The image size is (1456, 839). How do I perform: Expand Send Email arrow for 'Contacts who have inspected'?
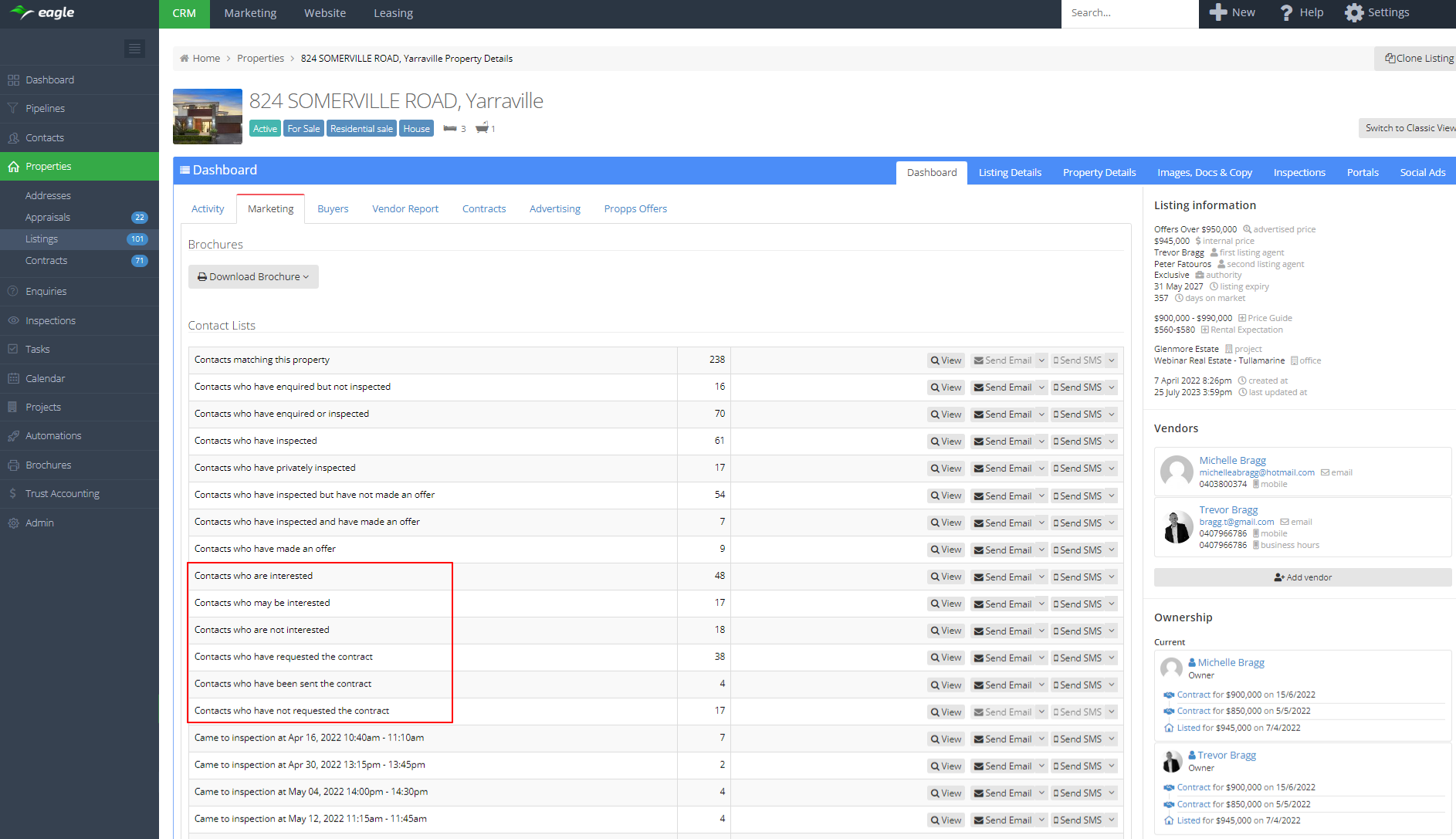(x=1041, y=441)
